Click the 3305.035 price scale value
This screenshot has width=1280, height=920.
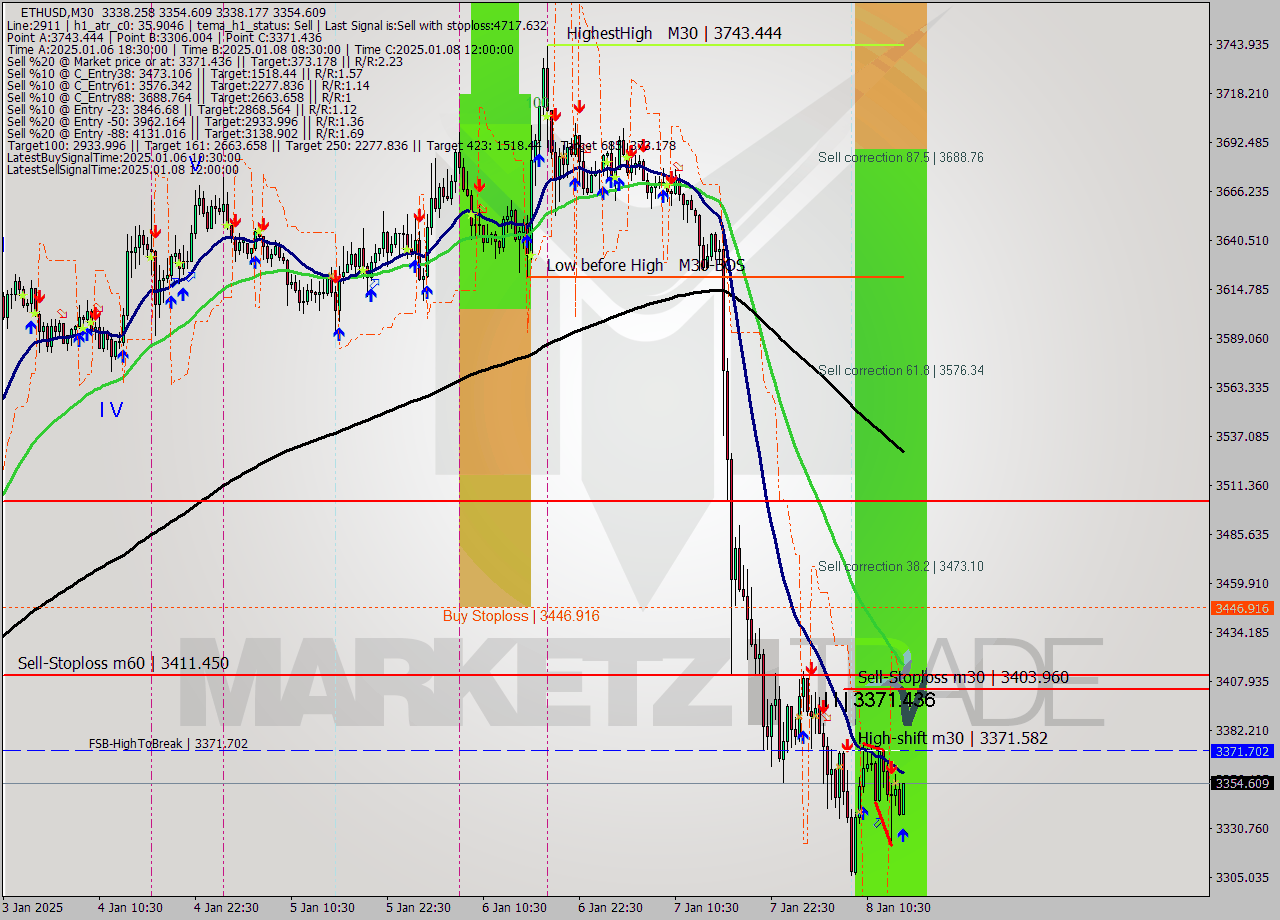(x=1241, y=877)
